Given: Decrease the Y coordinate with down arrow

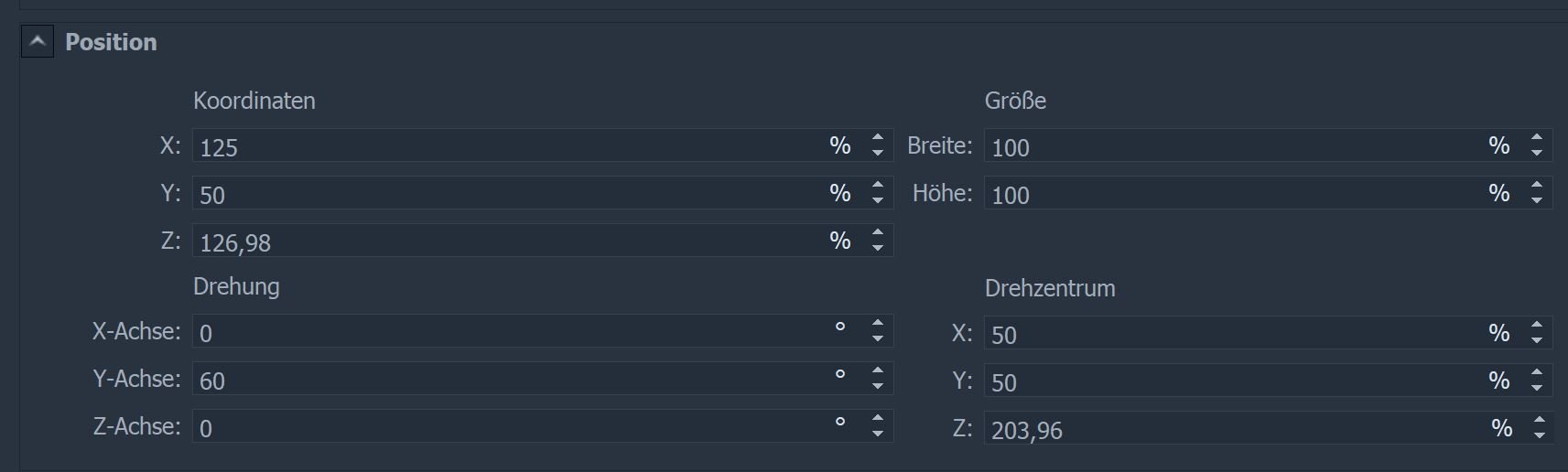Looking at the screenshot, I should (x=878, y=201).
